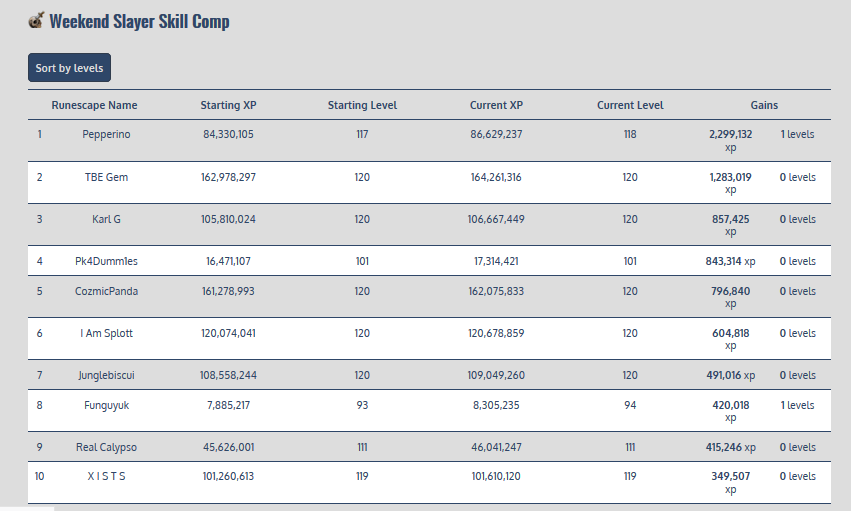Click the I Am Splott name
This screenshot has height=511, width=851.
coord(106,333)
